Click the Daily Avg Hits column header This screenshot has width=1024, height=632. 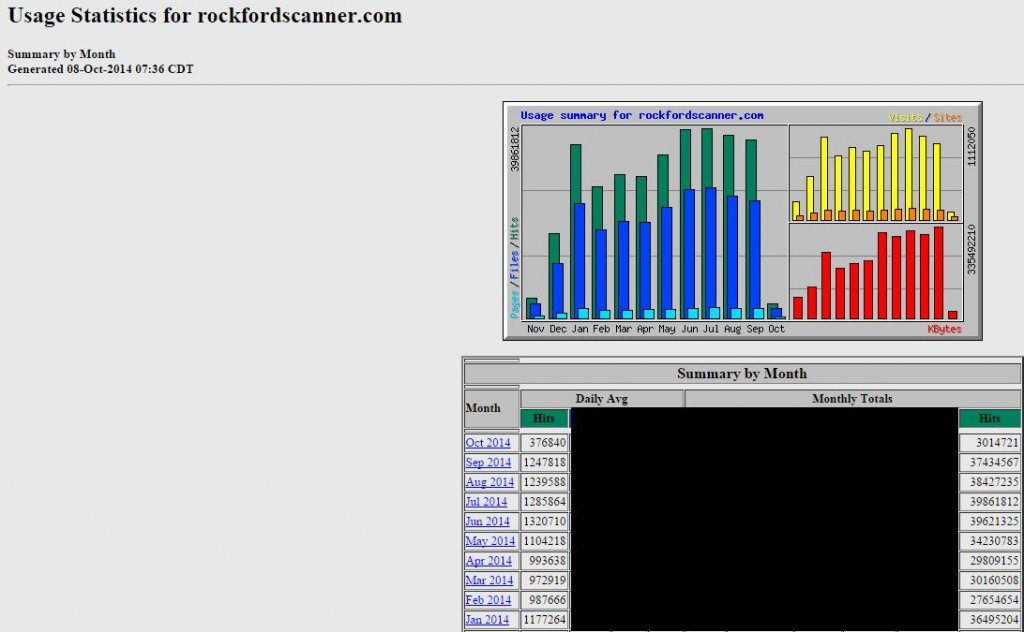[544, 418]
